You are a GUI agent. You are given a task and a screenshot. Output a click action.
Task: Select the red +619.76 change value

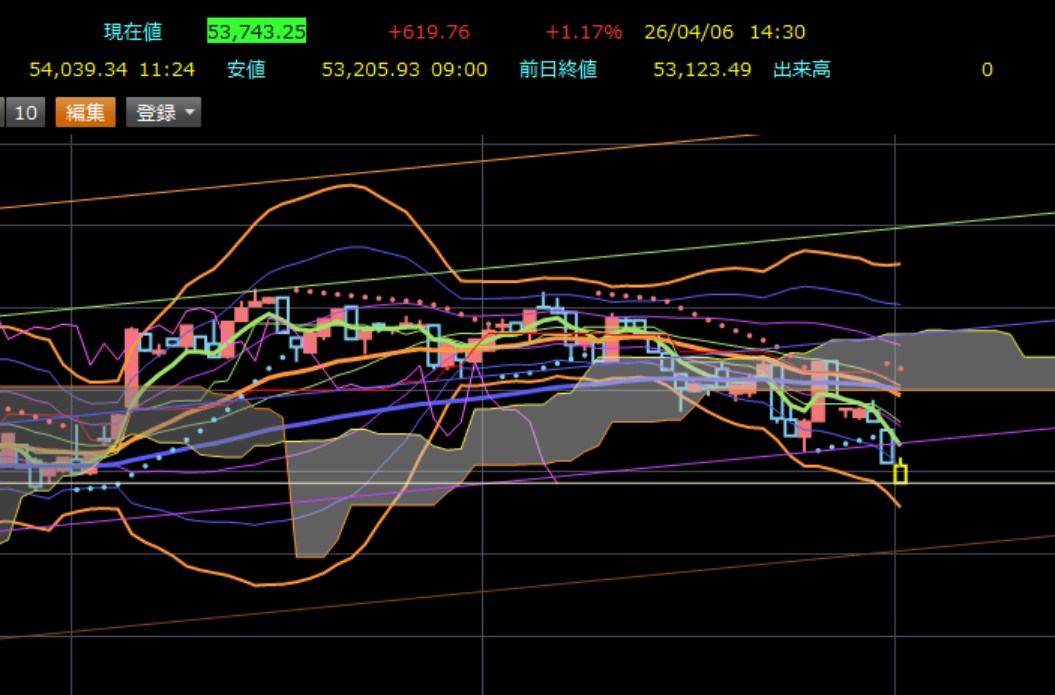coord(428,32)
